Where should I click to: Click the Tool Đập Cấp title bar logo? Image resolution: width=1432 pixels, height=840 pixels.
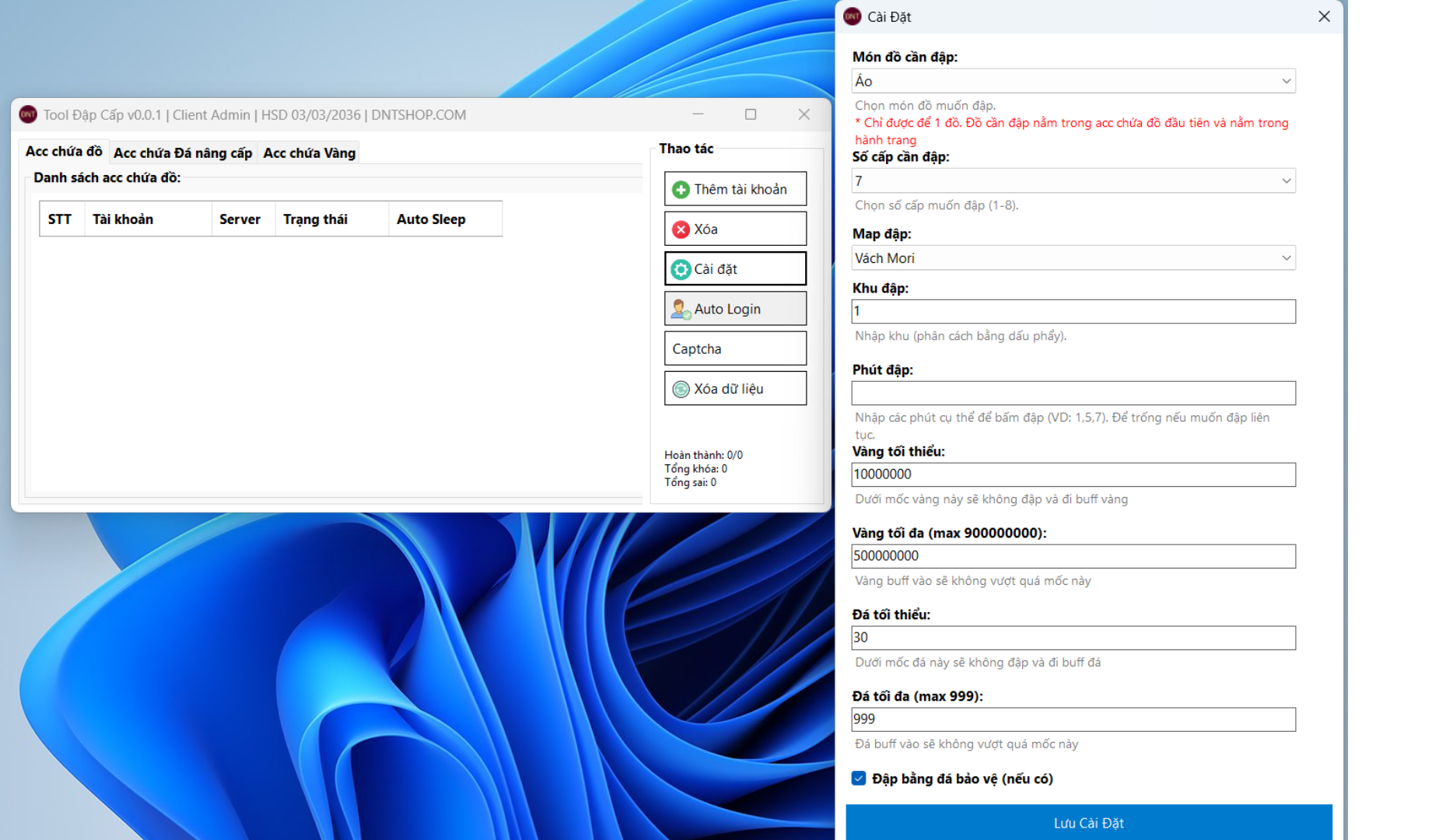click(x=28, y=114)
